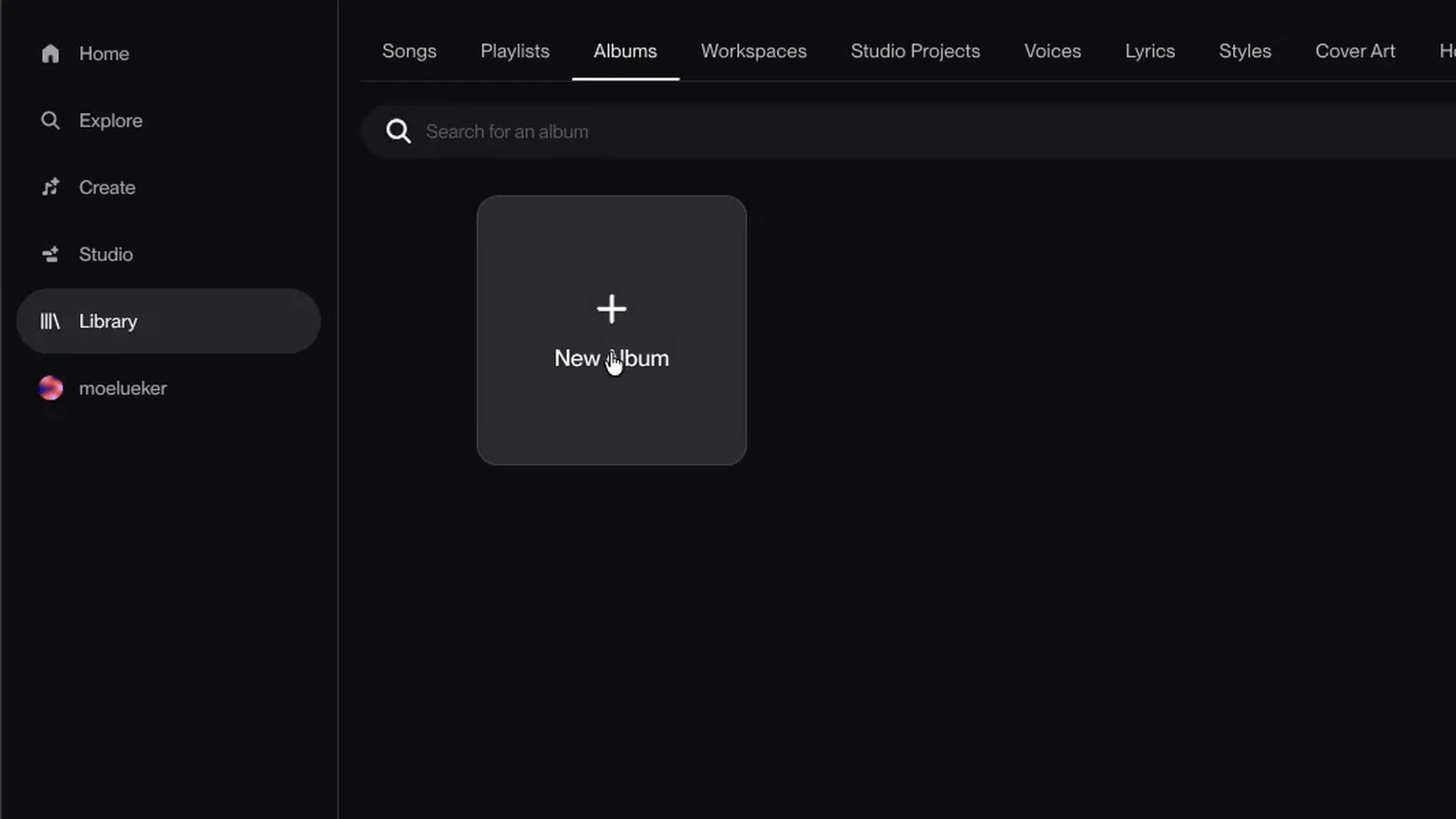The image size is (1456, 819).
Task: Click the Search for an album field
Action: (908, 131)
